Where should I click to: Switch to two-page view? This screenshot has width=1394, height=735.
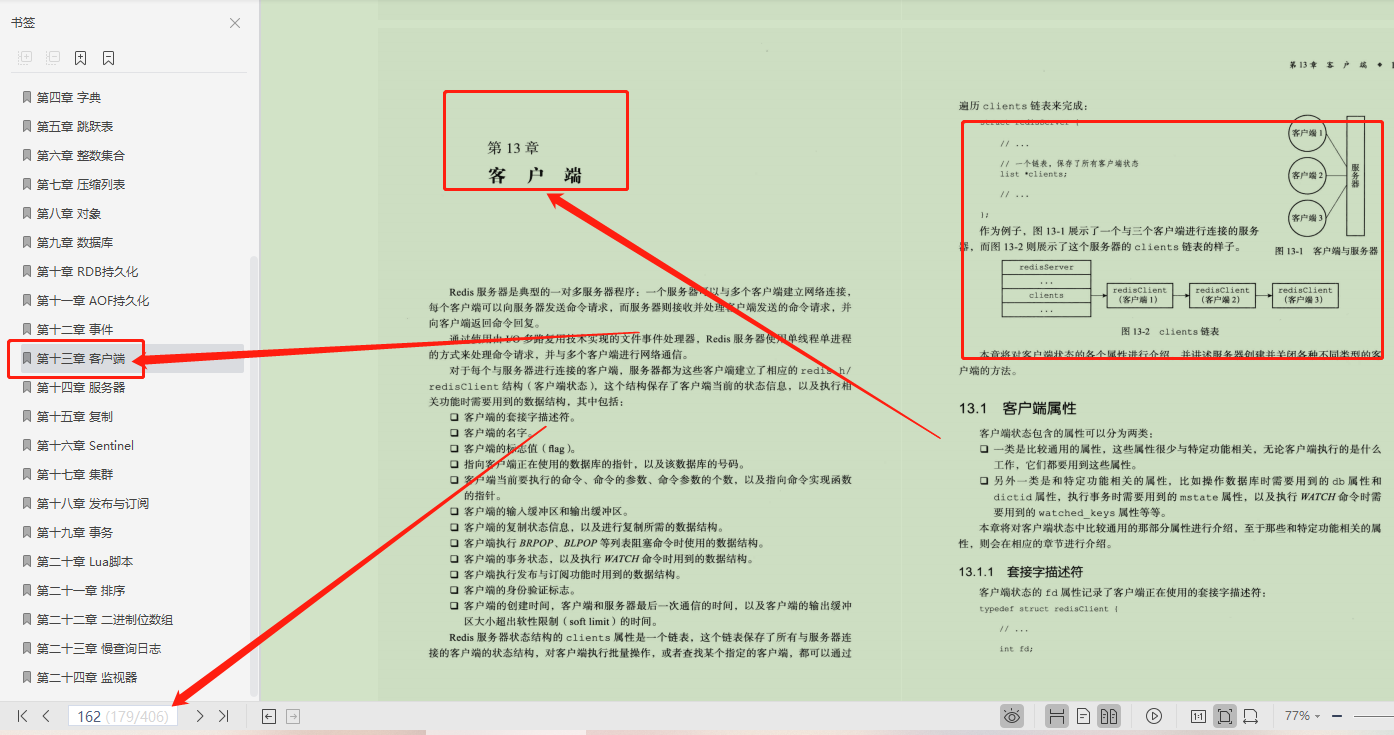(1108, 716)
